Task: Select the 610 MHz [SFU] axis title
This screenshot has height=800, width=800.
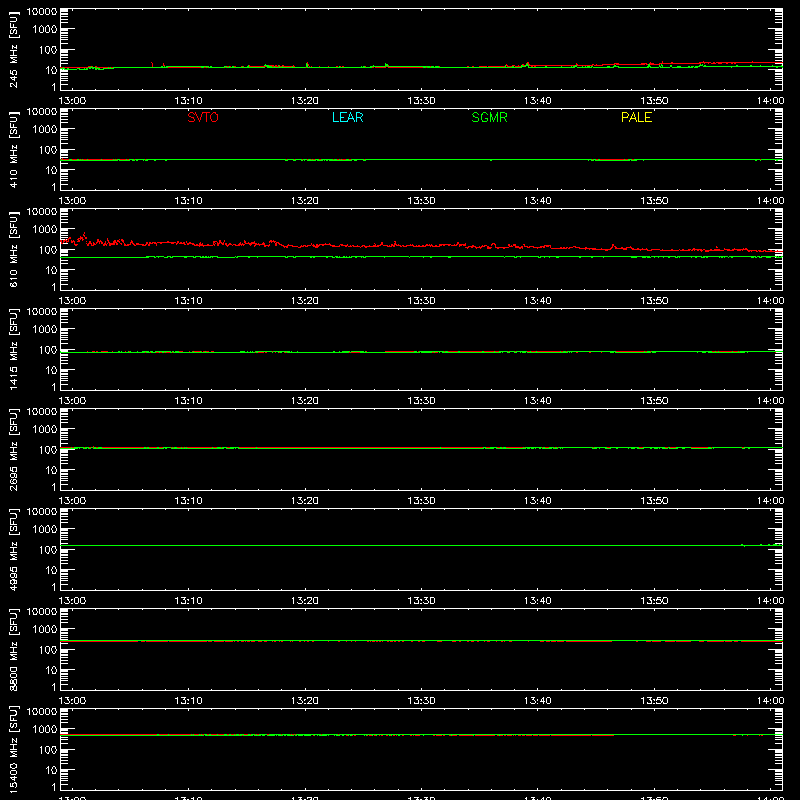Action: [x=14, y=250]
